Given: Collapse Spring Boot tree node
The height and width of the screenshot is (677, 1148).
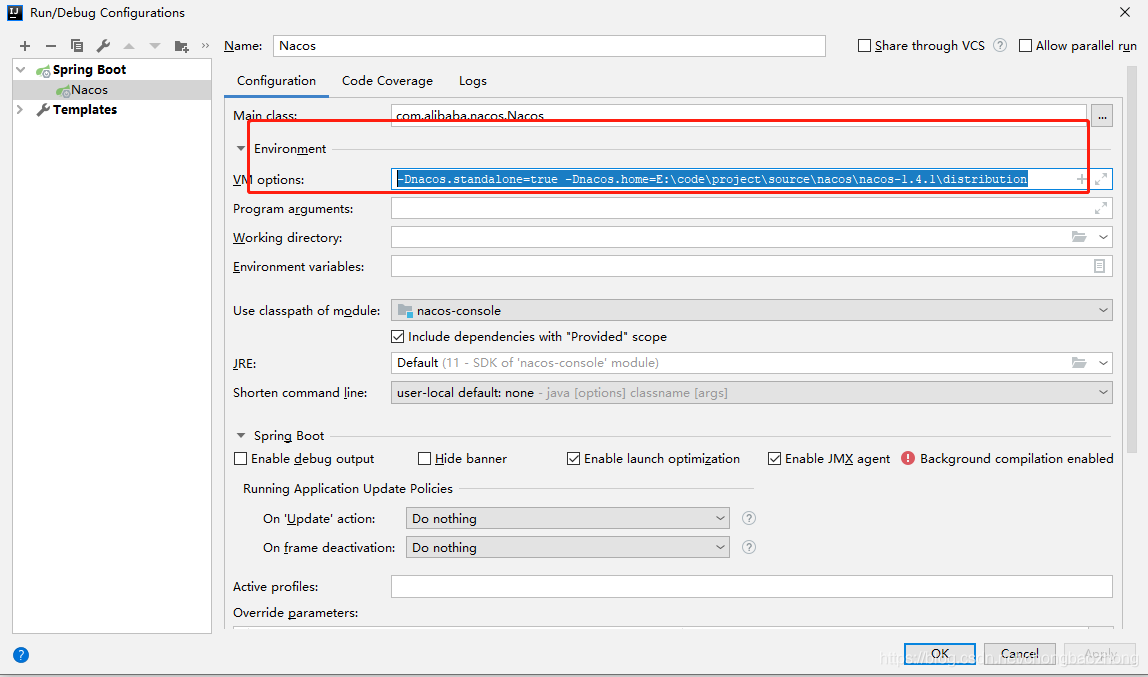Looking at the screenshot, I should pos(20,70).
